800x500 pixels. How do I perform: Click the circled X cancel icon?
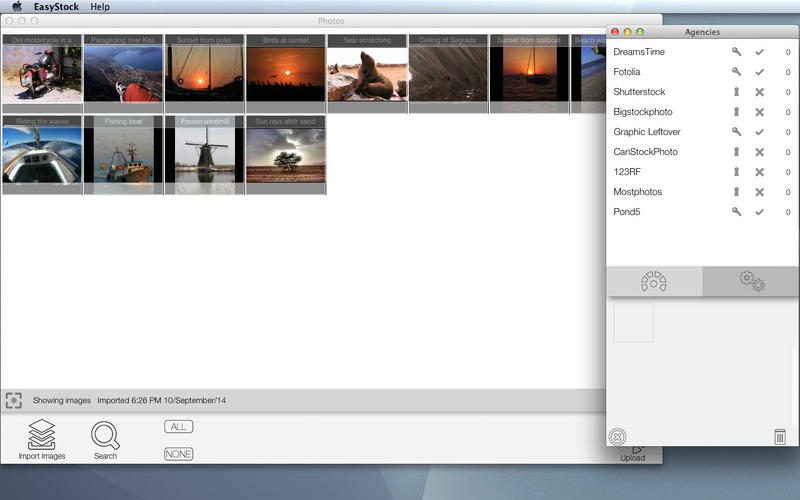tap(618, 437)
